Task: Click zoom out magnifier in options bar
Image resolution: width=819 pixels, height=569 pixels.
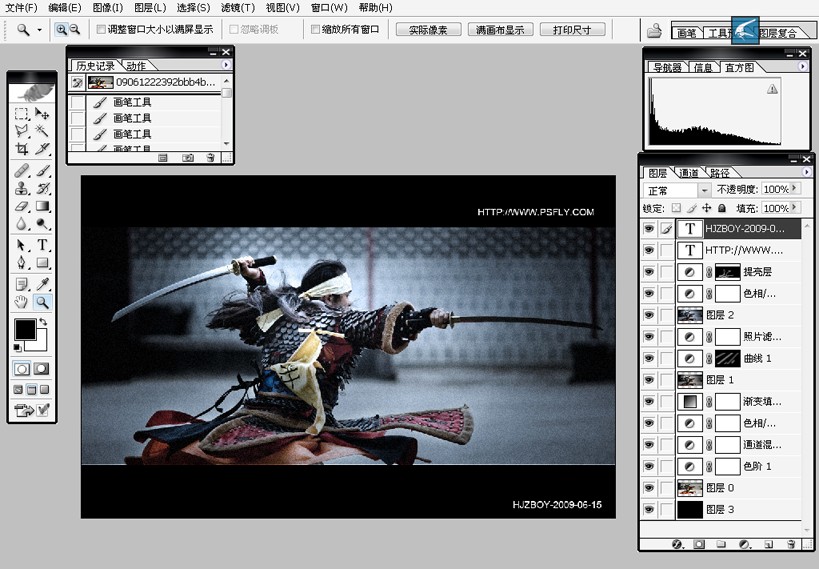Action: click(x=75, y=30)
